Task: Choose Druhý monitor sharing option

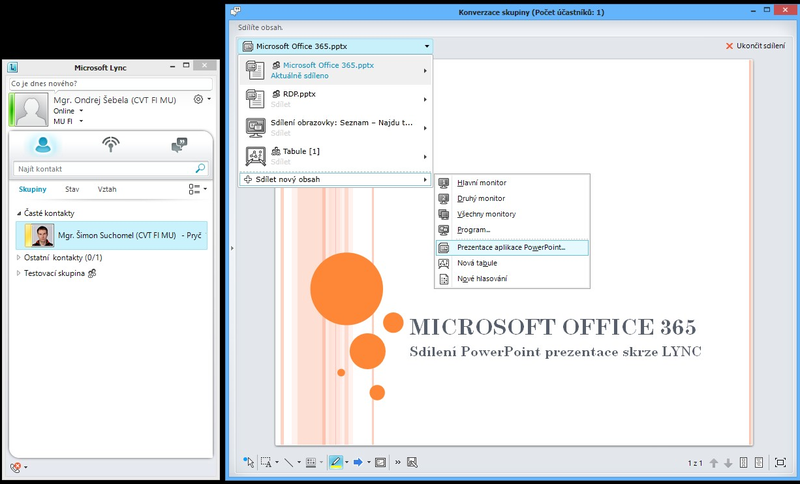Action: 512,198
